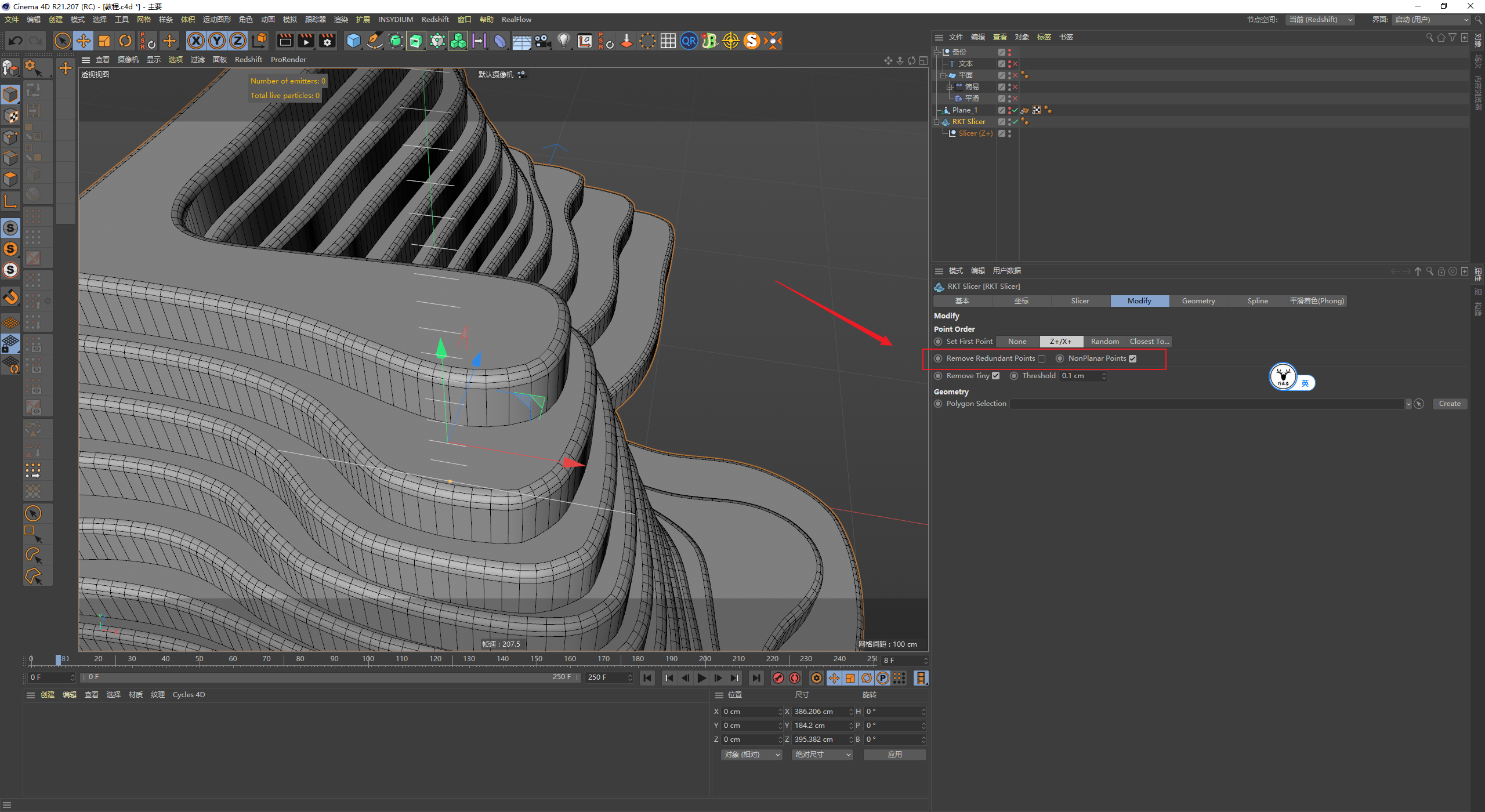Image resolution: width=1485 pixels, height=812 pixels.
Task: Select the Move tool in toolbar
Action: 84,41
